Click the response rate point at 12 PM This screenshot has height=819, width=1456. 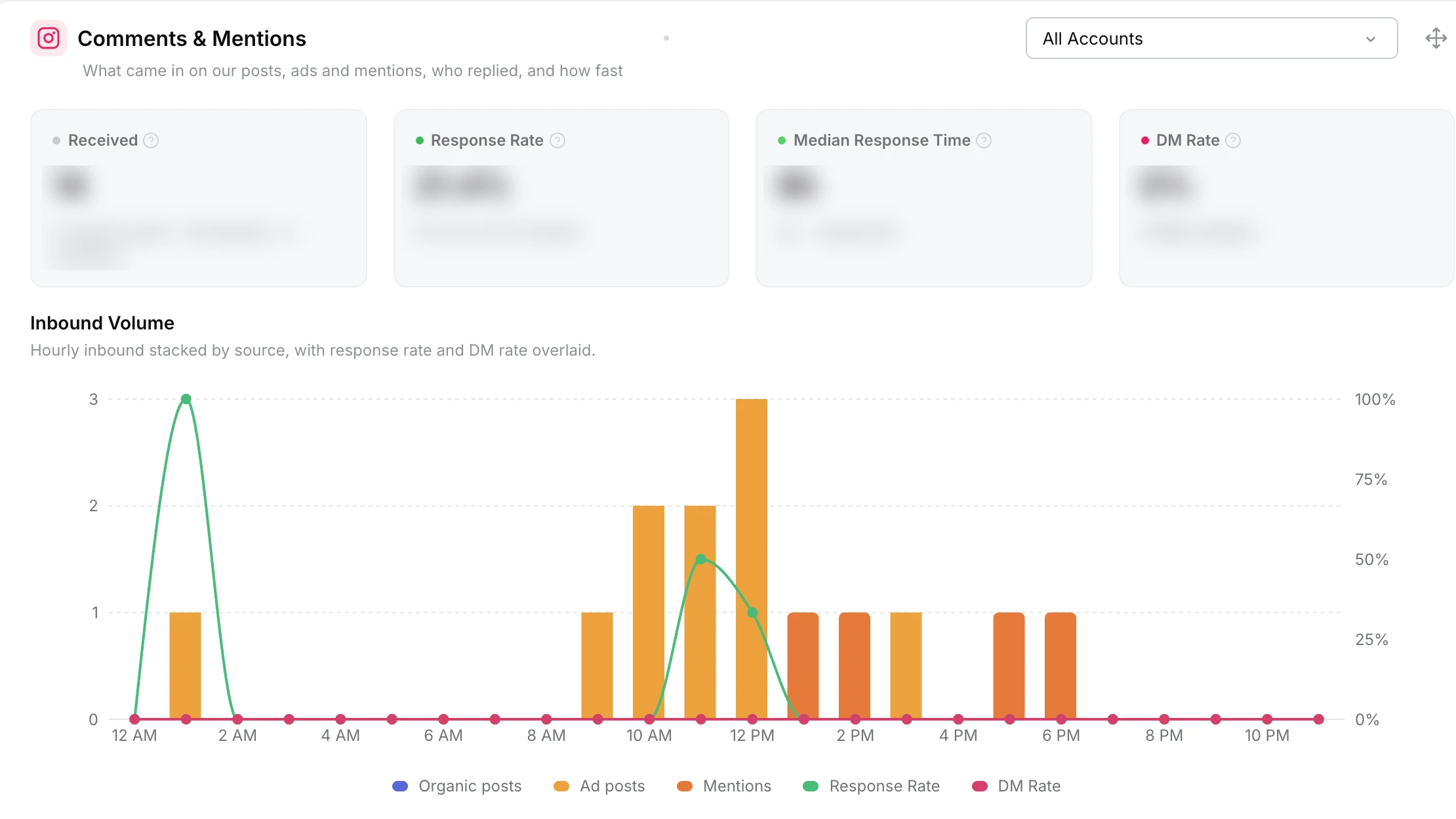(x=752, y=612)
